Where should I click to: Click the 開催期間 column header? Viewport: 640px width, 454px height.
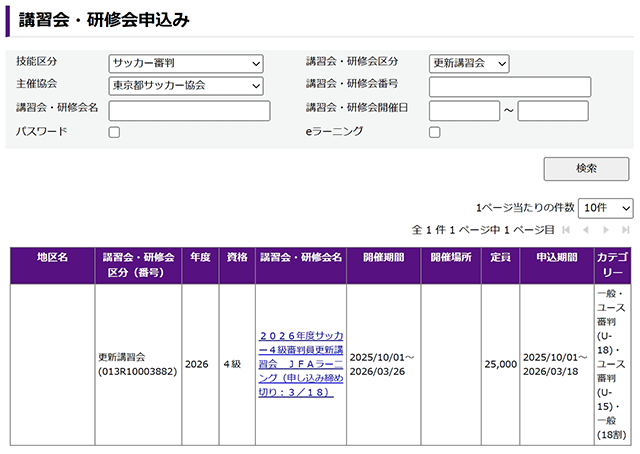384,258
